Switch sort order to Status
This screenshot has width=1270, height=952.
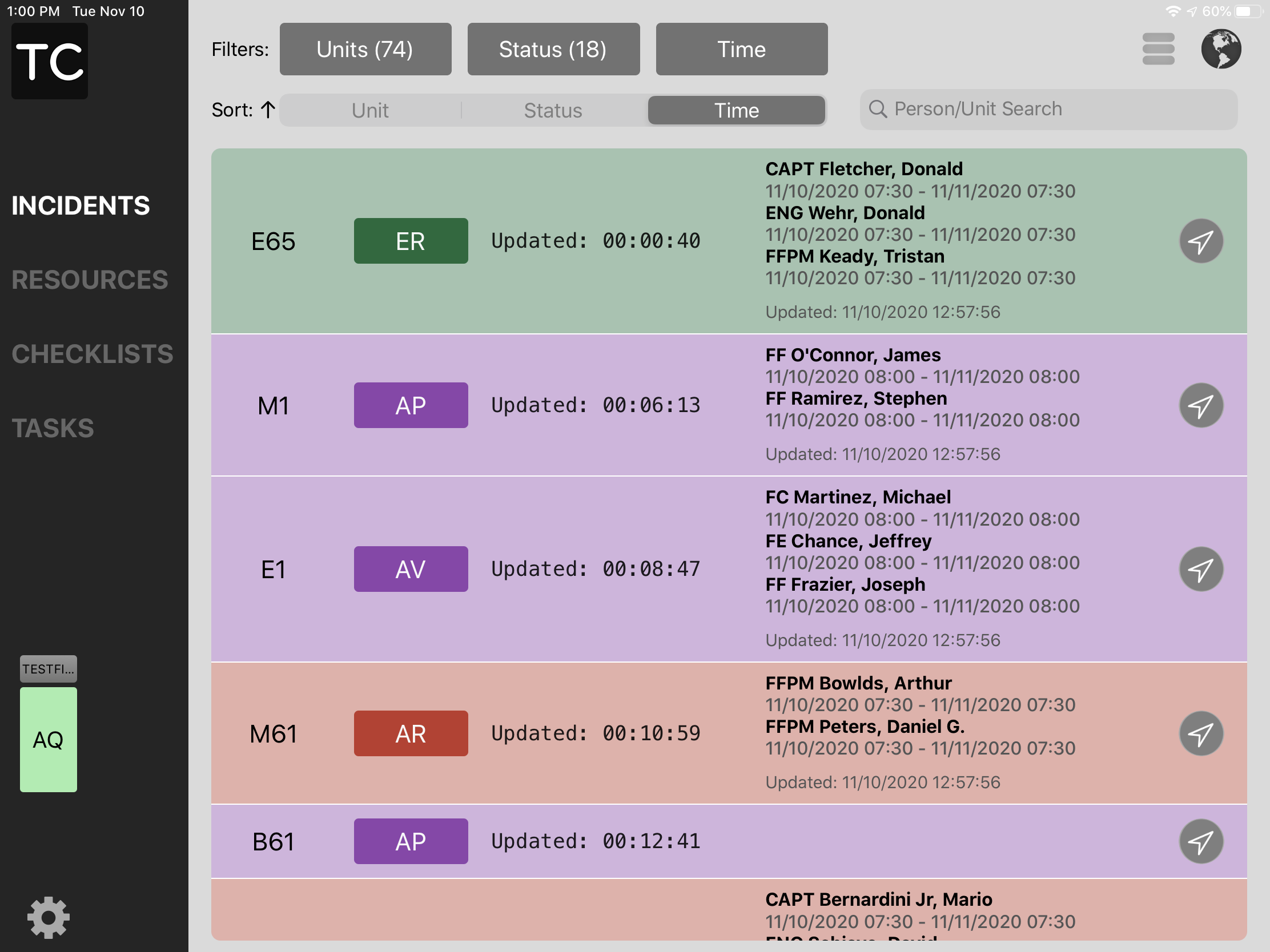[x=553, y=110]
